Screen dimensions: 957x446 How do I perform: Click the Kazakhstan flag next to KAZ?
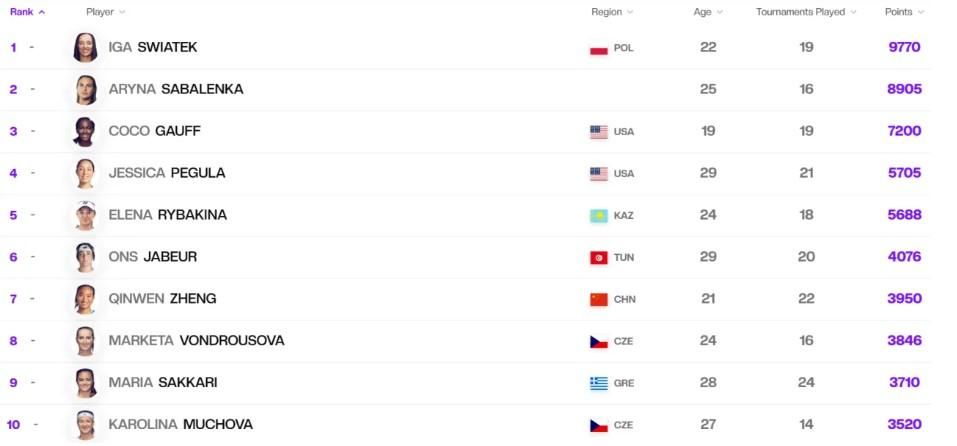coord(599,215)
